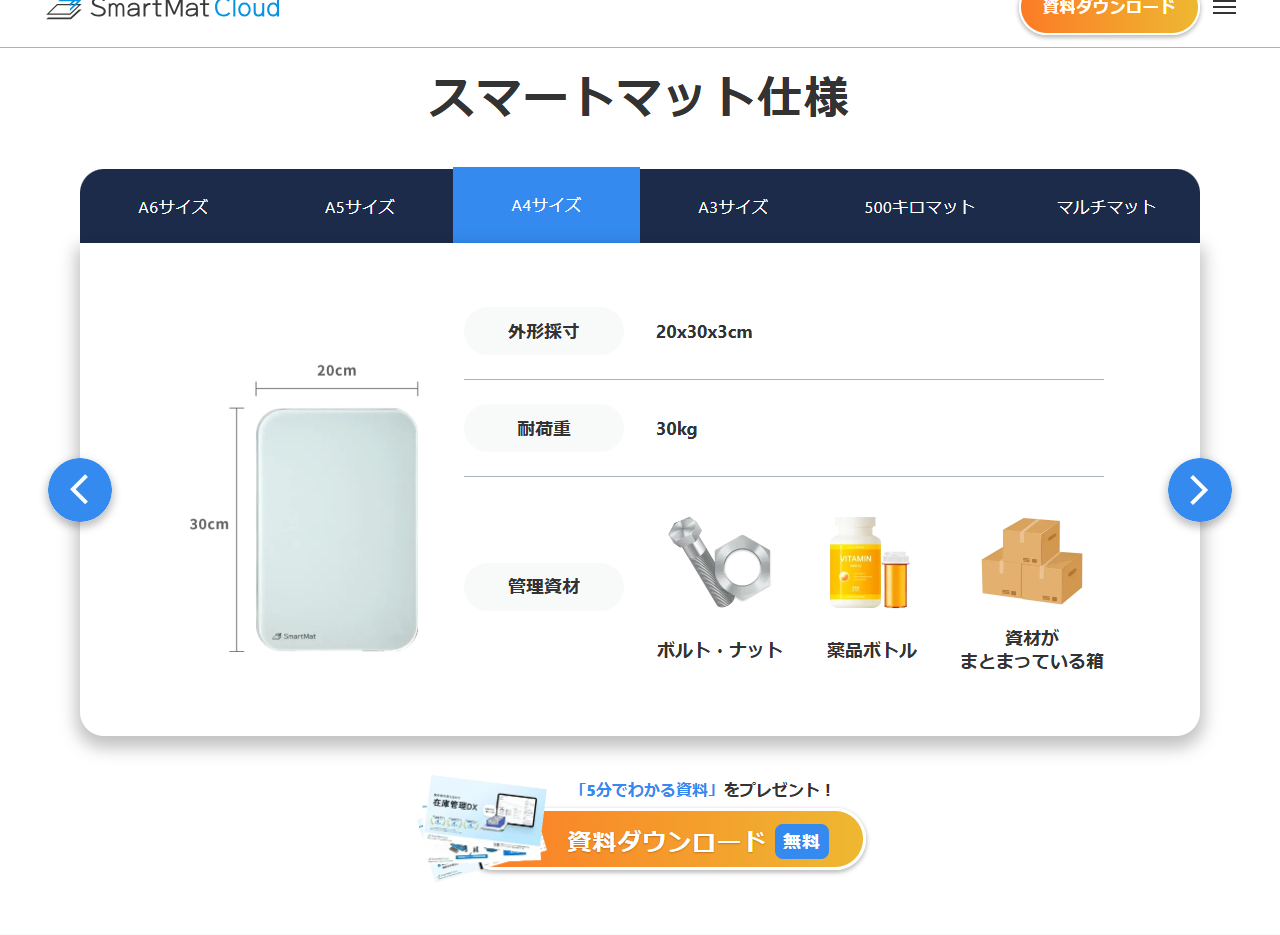Click the 20x30x3cm dimension value
This screenshot has height=935, width=1280.
(704, 332)
